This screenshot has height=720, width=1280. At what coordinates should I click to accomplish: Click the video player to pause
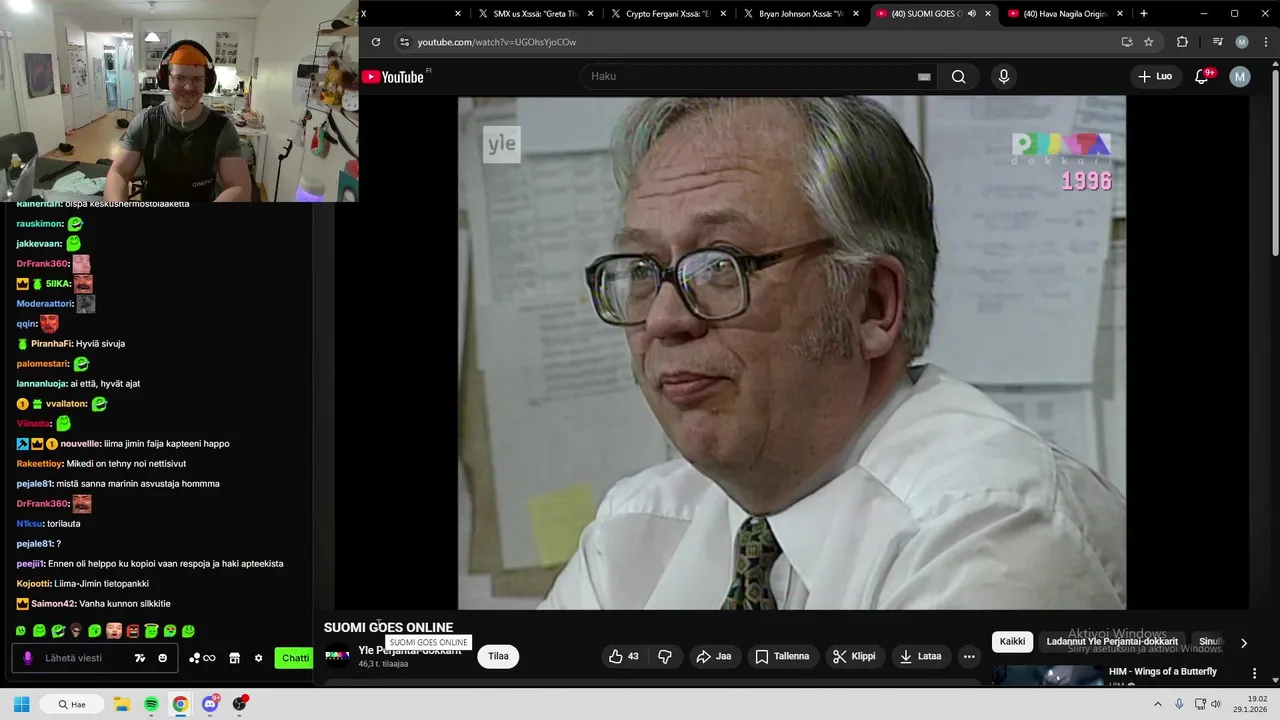(x=792, y=352)
